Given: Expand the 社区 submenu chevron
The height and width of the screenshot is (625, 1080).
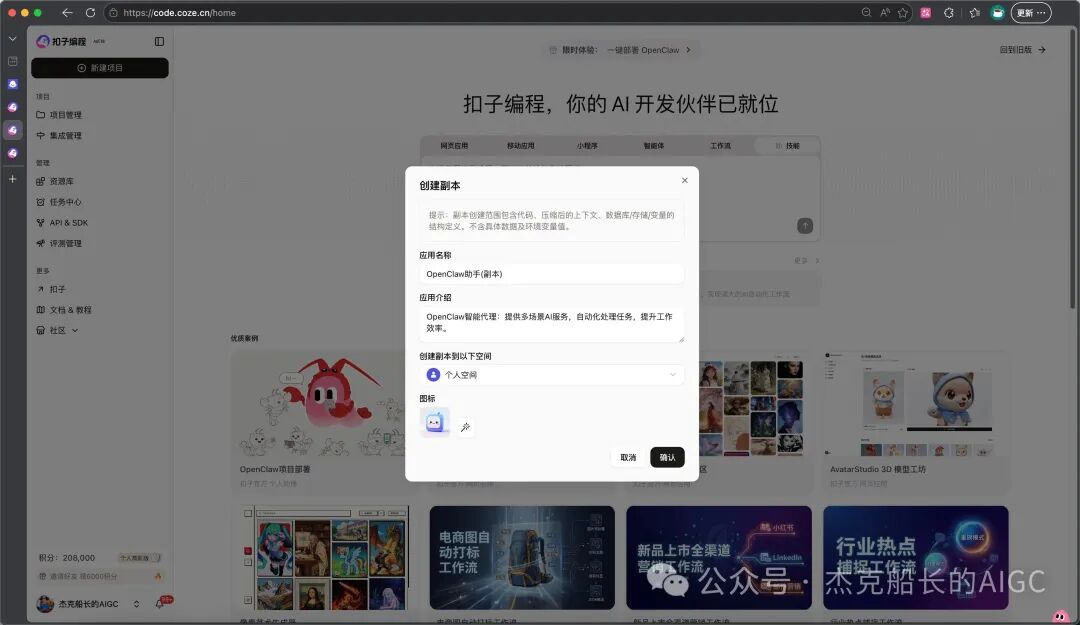Looking at the screenshot, I should click(75, 331).
